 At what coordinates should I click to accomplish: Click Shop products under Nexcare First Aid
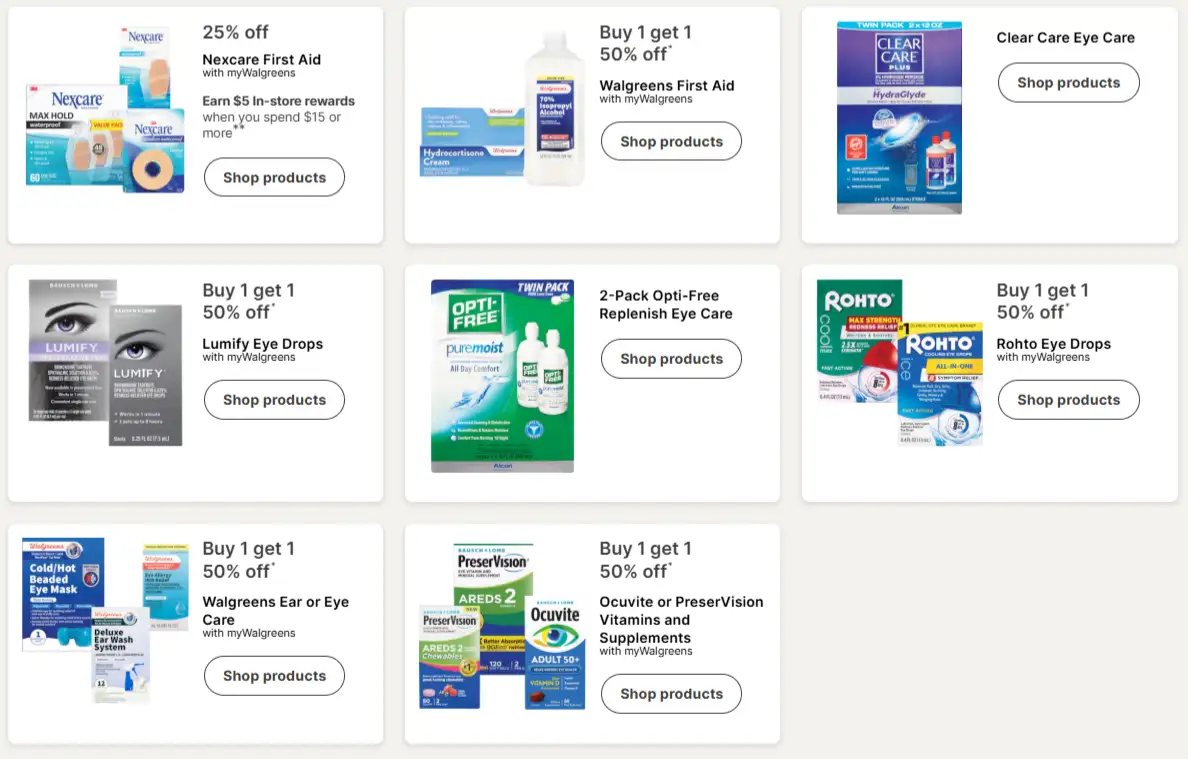(274, 177)
